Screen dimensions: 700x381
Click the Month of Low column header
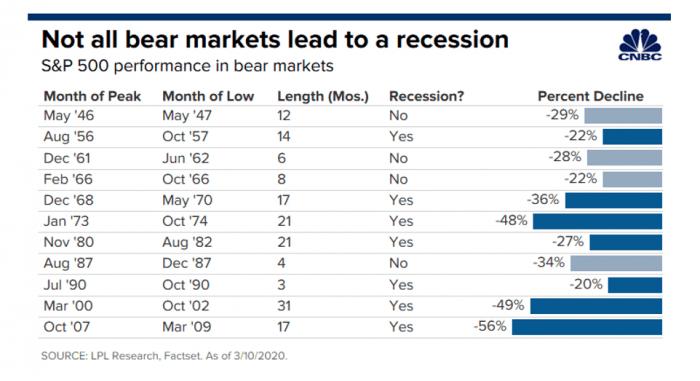coord(208,96)
